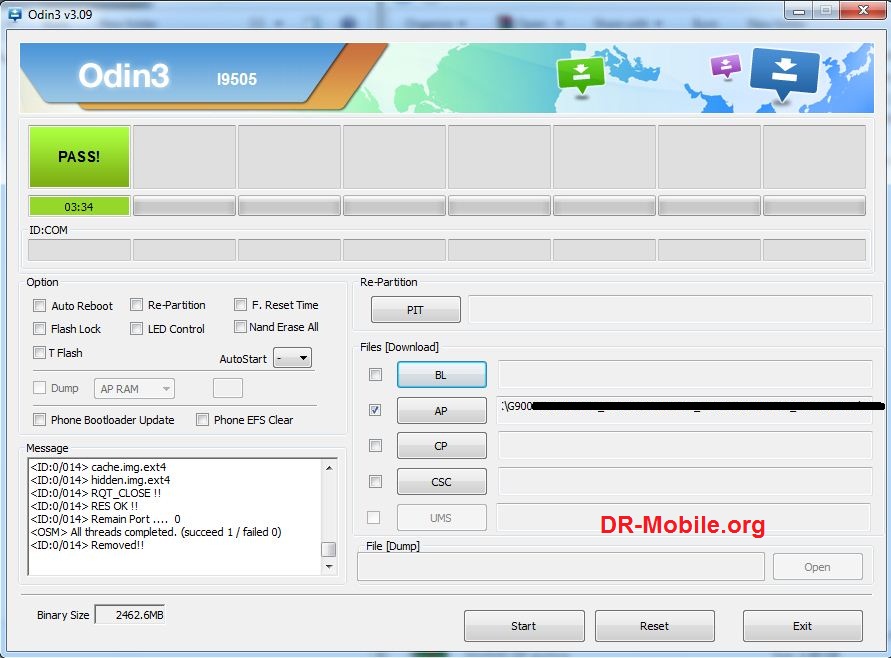Click the BL file path field

(x=685, y=374)
